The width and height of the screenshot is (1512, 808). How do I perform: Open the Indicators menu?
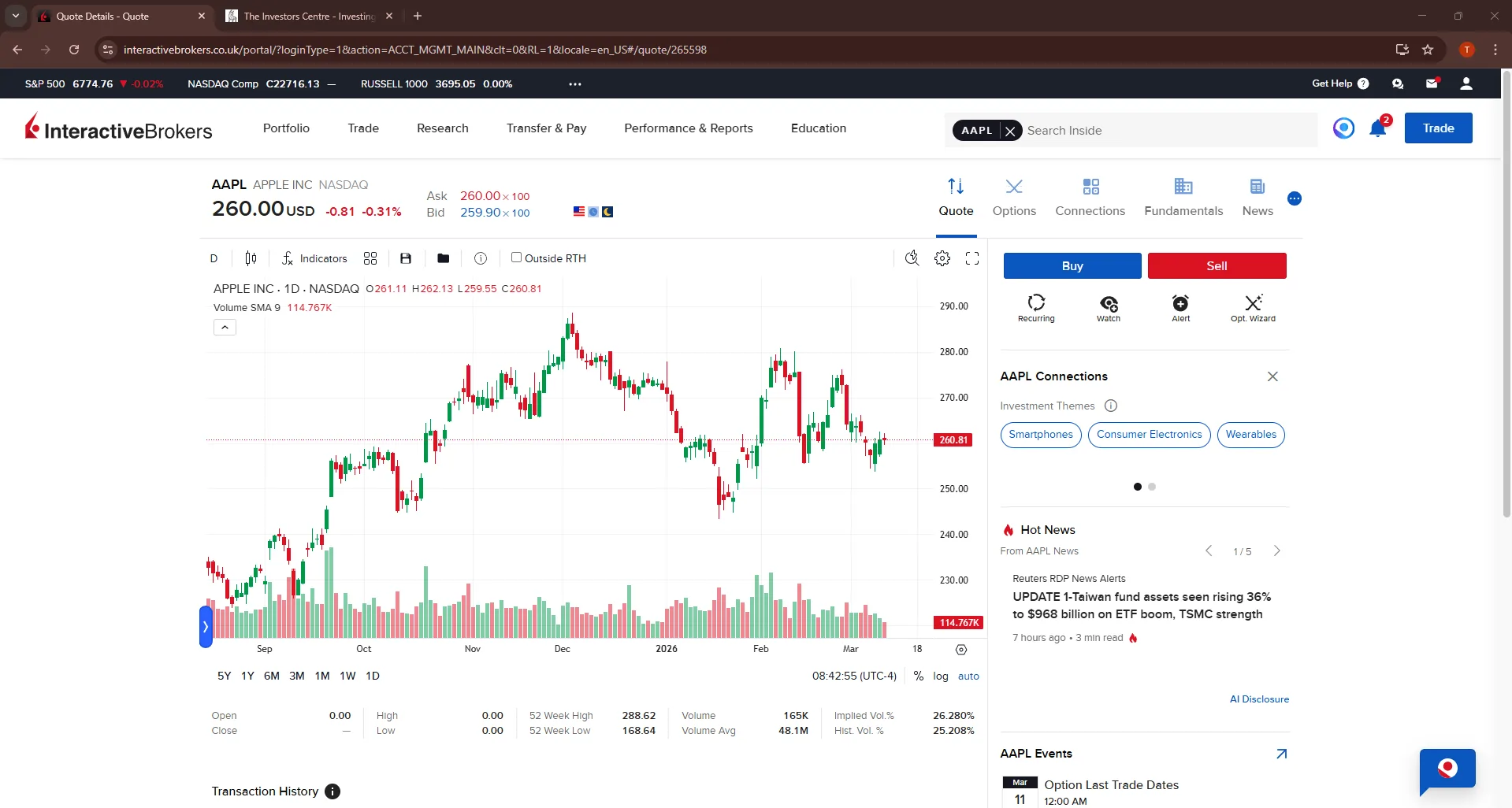click(x=314, y=258)
